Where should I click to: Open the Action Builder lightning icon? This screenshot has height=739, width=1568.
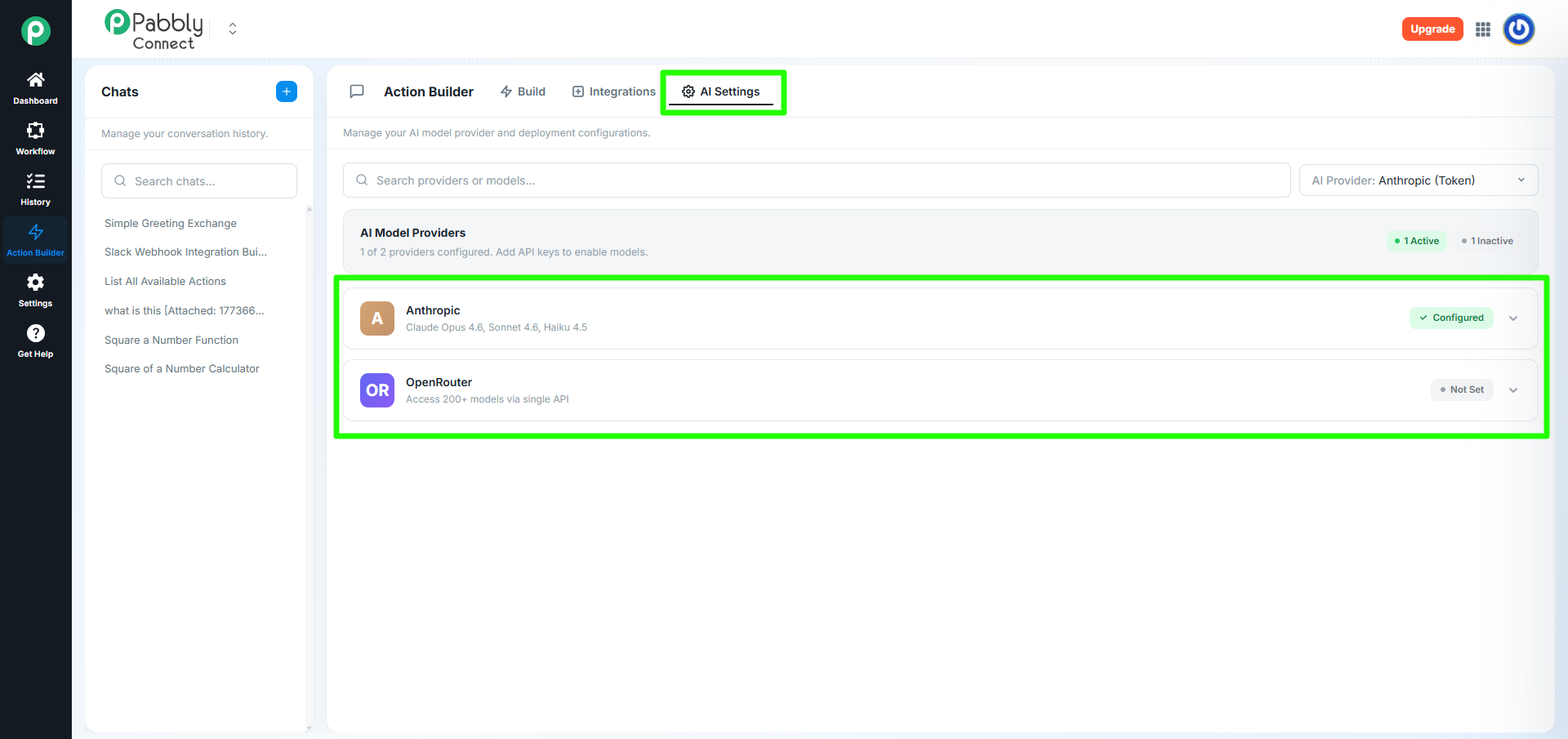coord(35,232)
